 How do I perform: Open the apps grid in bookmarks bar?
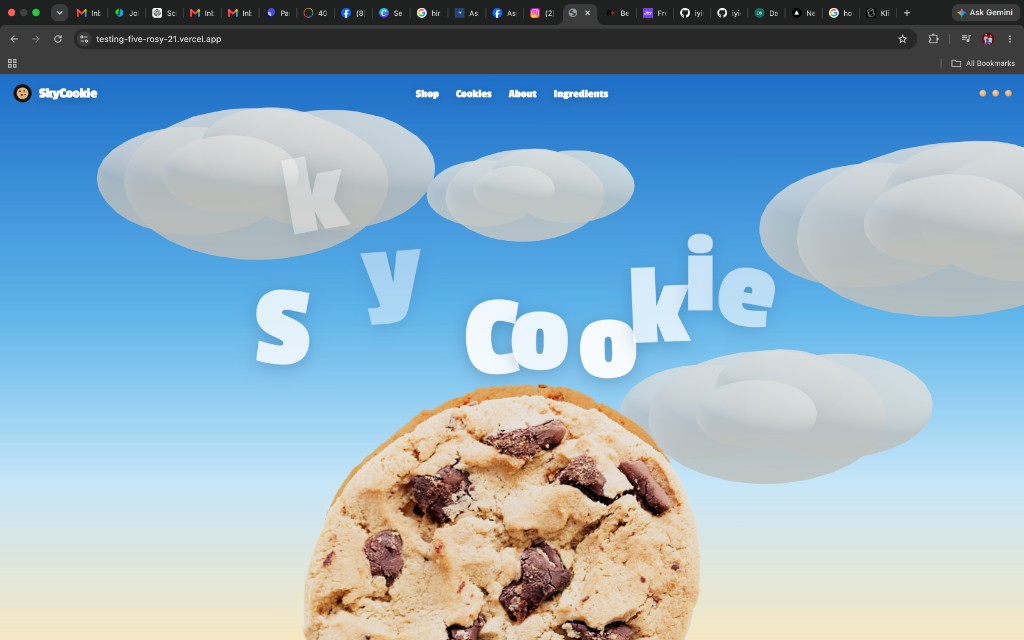tap(12, 63)
